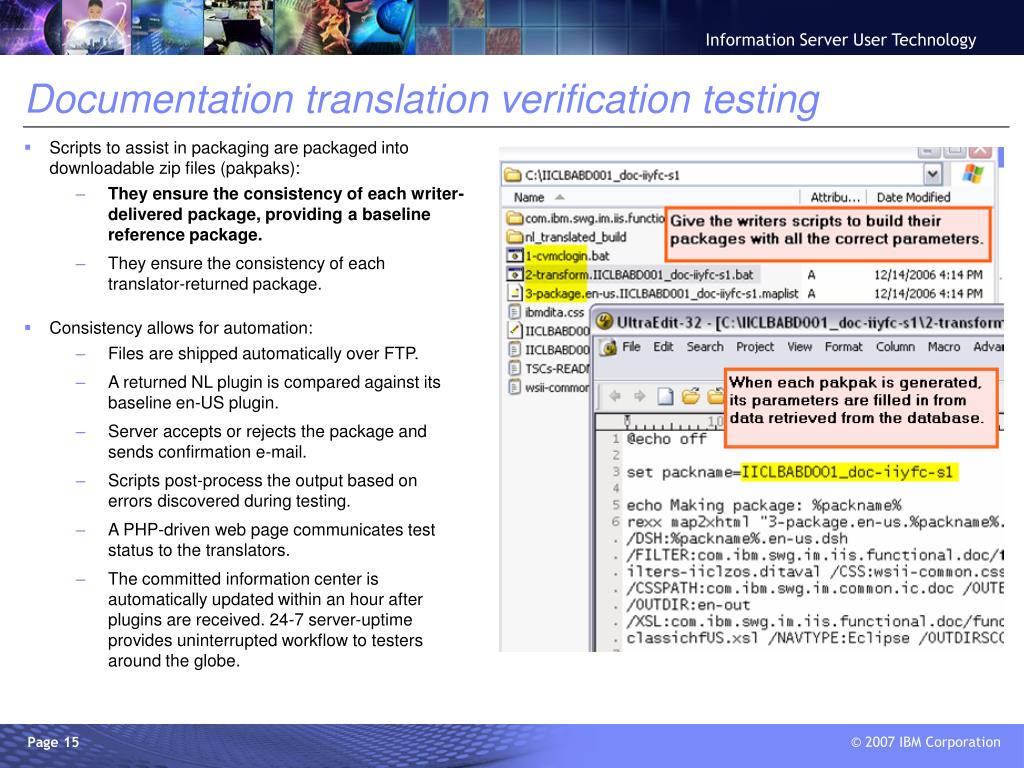1024x768 pixels.
Task: Click the "rexx map2xhtml" line in the editor
Action: 814,522
